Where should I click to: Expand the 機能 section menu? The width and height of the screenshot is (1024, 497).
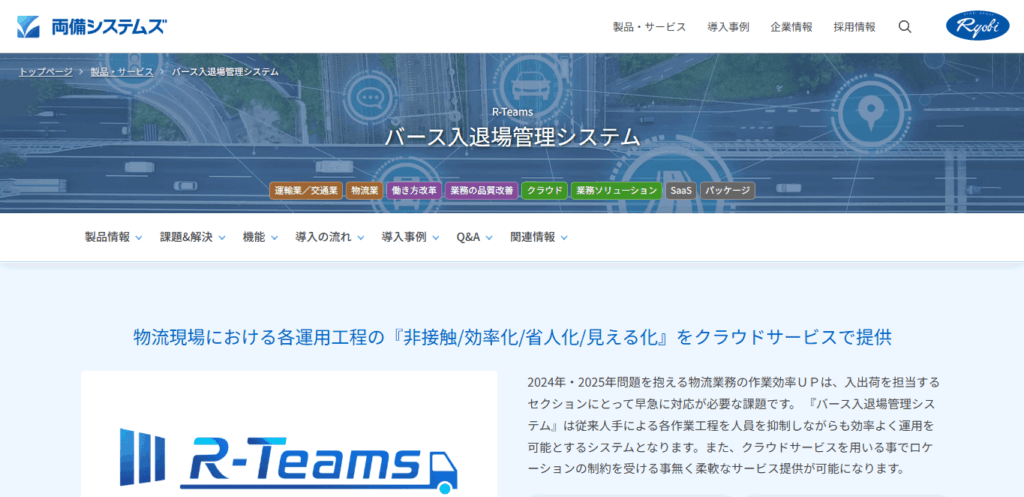coord(260,237)
